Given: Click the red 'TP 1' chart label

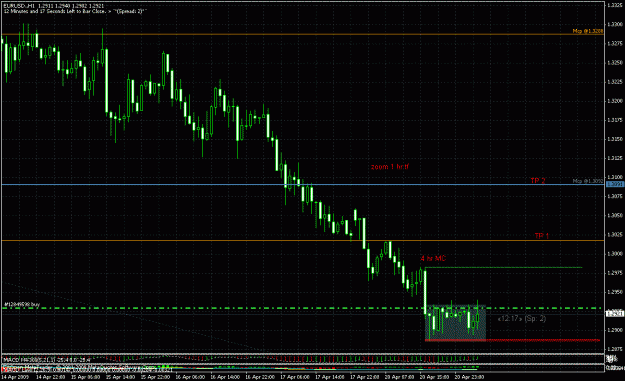Looking at the screenshot, I should click(x=542, y=236).
